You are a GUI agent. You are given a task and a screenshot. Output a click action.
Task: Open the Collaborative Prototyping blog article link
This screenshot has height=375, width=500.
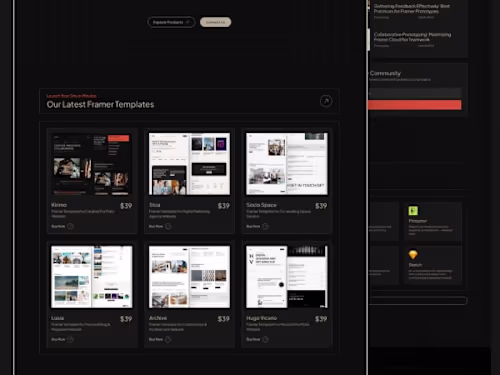tap(412, 37)
